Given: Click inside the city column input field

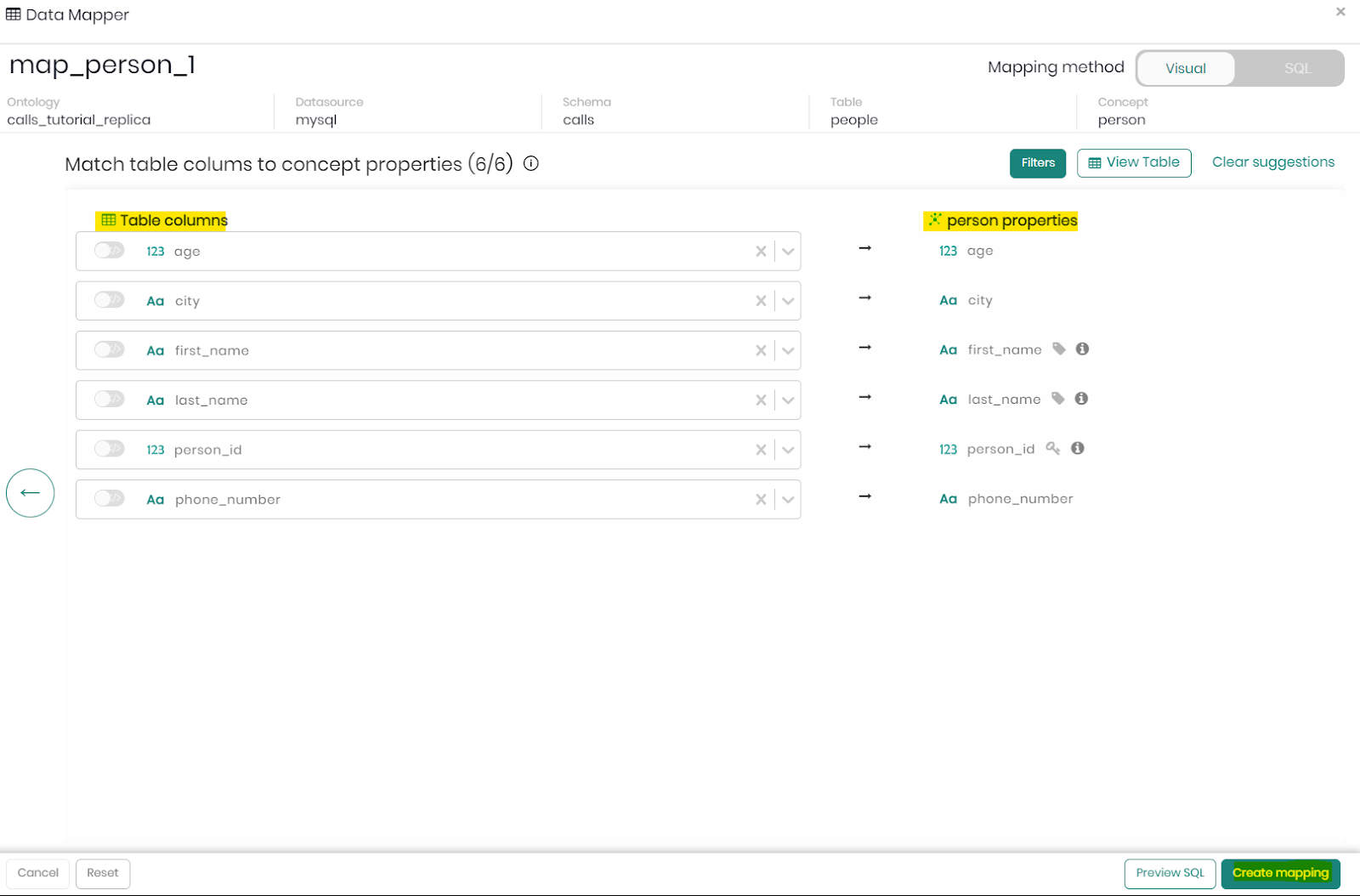Looking at the screenshot, I should [x=425, y=300].
